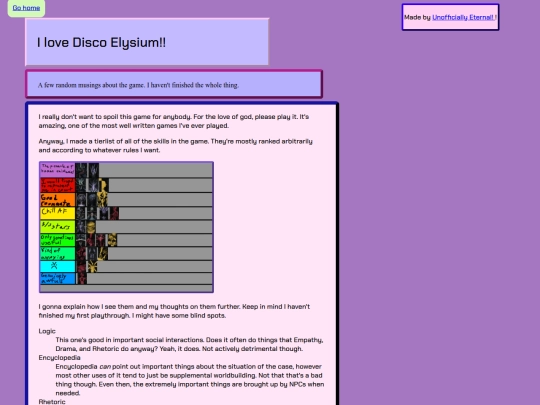This screenshot has height=405, width=540.
Task: Click the 'I love Disco Elysium!!' heading
Action: [x=101, y=43]
